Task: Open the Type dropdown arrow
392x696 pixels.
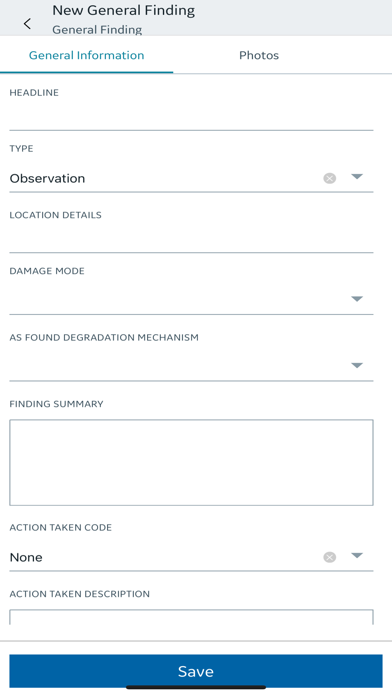Action: (357, 177)
